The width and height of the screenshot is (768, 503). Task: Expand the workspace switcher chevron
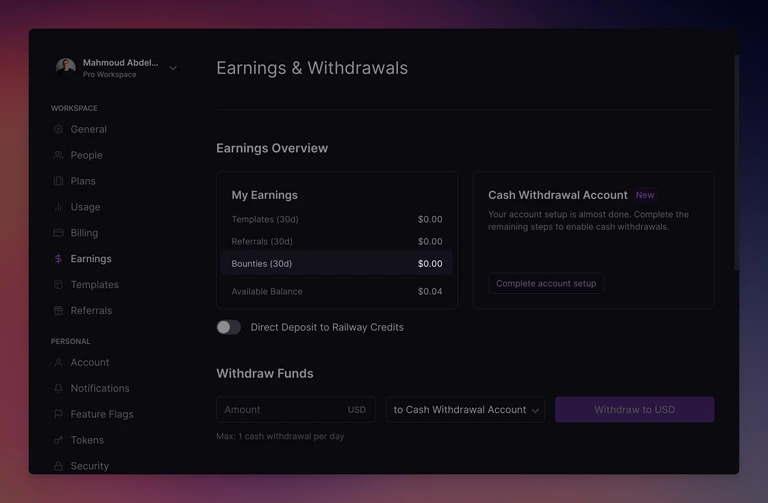click(x=173, y=68)
